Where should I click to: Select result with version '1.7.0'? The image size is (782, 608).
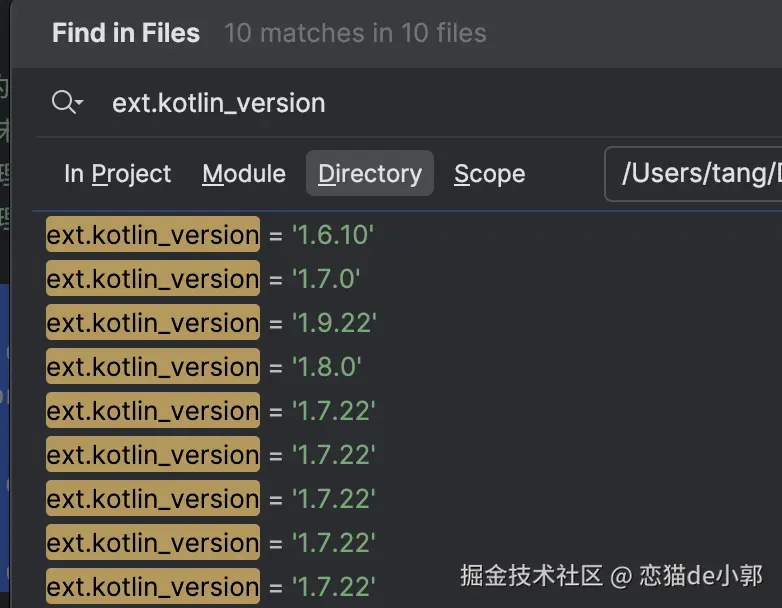click(325, 280)
